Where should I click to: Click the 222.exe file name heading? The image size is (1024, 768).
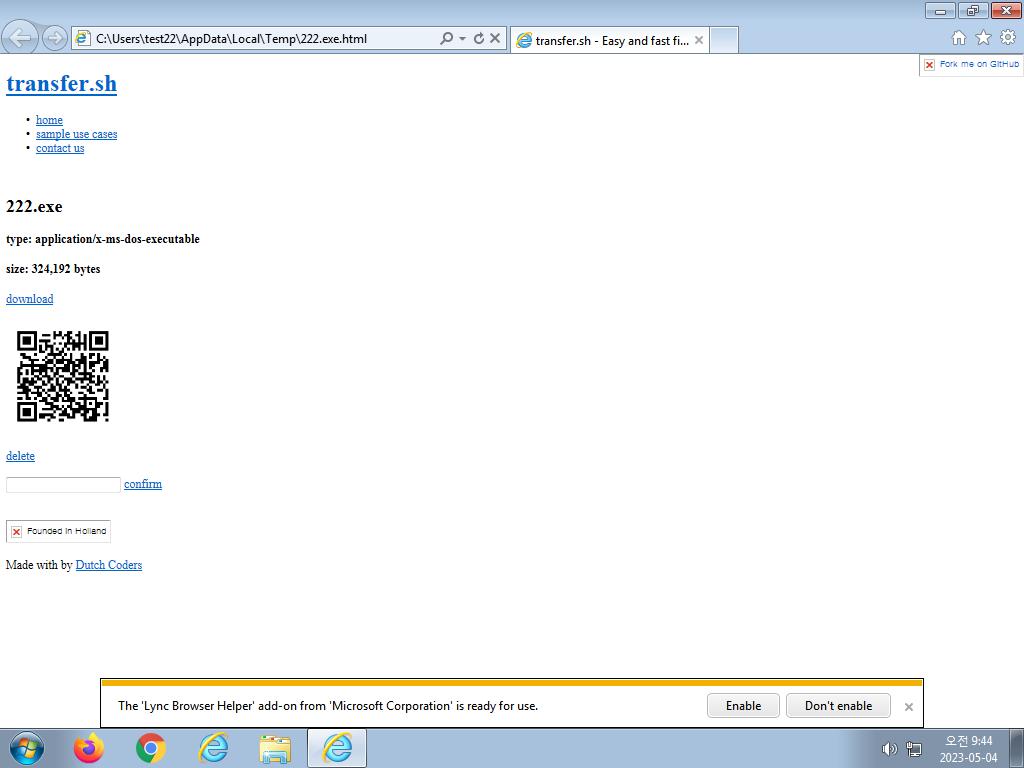point(34,207)
